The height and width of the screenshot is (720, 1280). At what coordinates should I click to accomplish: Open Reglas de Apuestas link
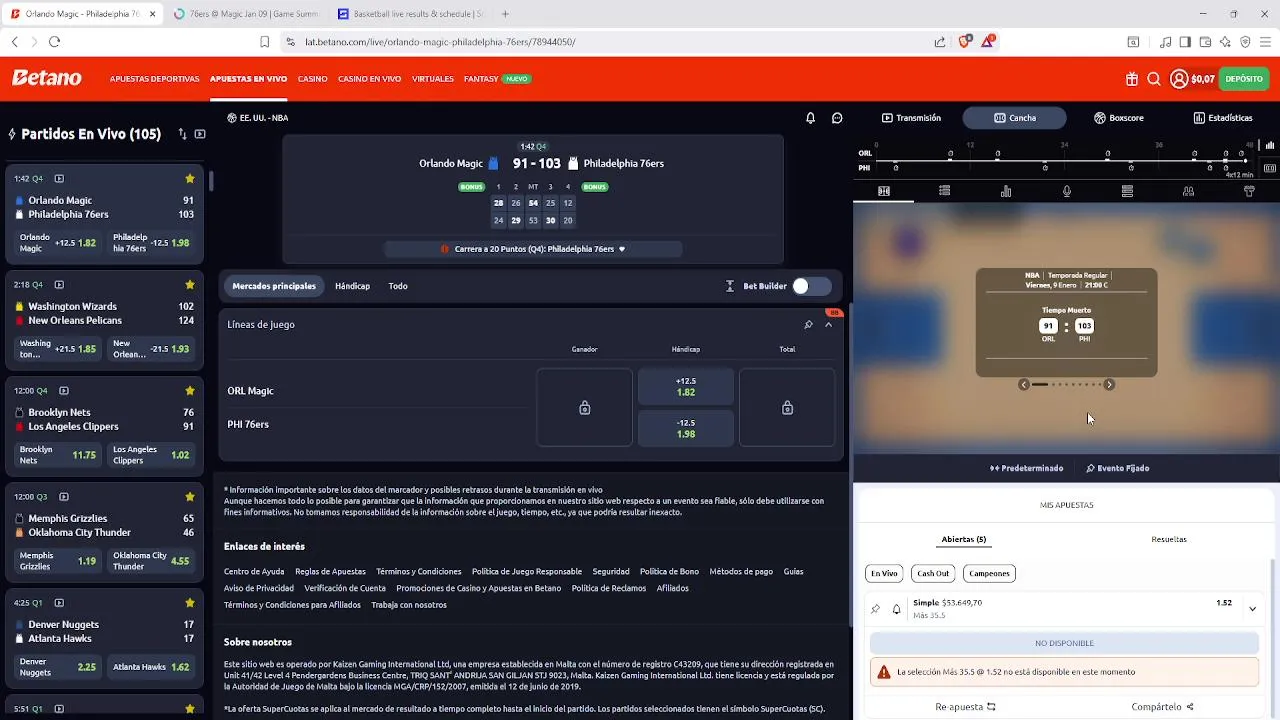(x=330, y=572)
